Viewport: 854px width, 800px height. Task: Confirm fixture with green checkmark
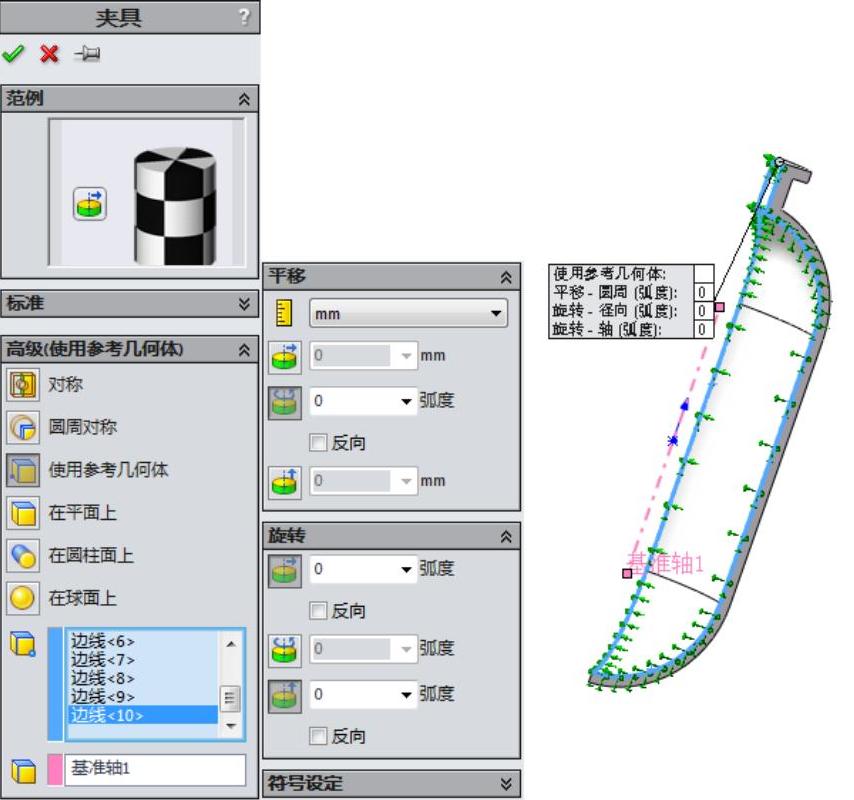coord(13,53)
